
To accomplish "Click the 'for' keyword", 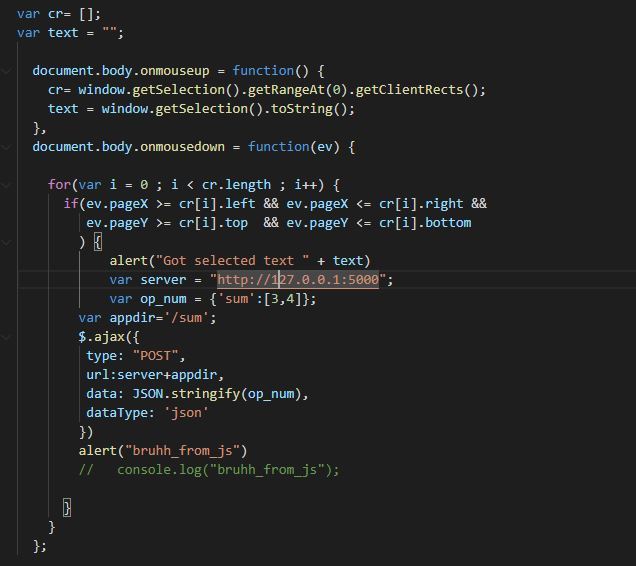I will pyautogui.click(x=59, y=185).
